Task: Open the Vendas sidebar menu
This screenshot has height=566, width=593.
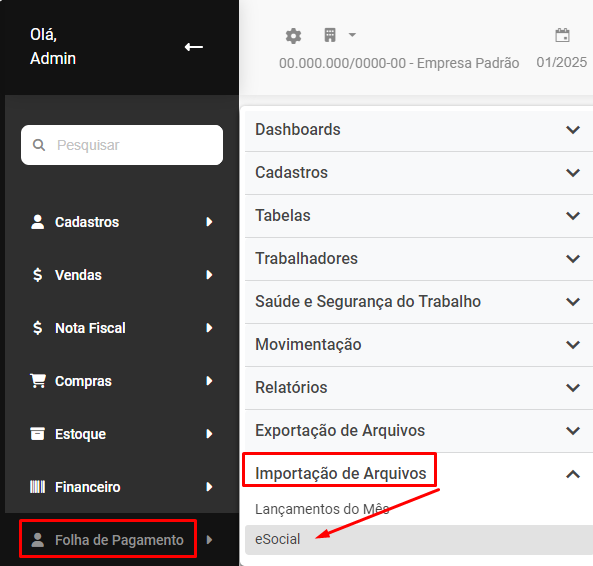Action: (121, 275)
